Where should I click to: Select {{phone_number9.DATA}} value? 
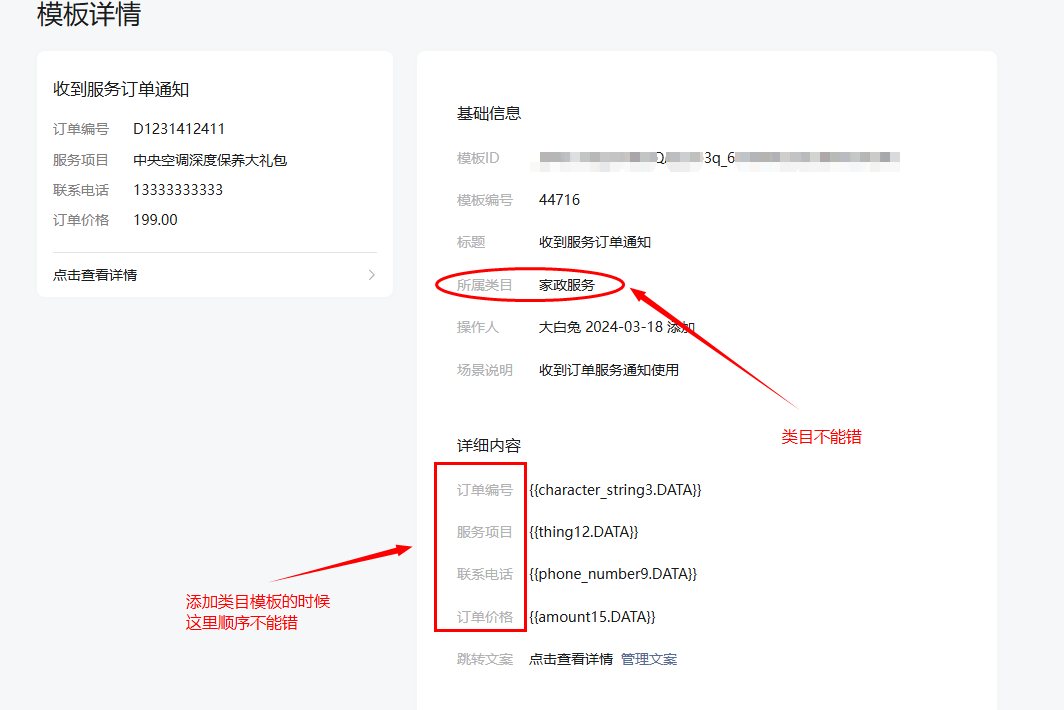point(613,574)
